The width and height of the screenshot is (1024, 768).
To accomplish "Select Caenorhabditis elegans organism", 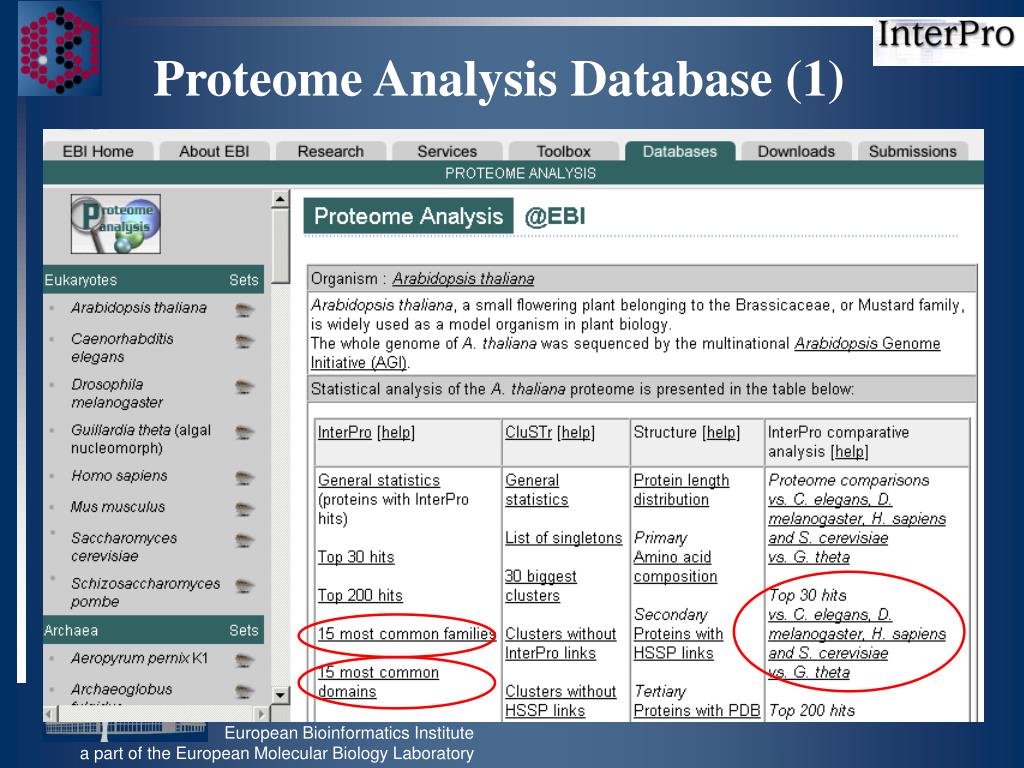I will 122,348.
